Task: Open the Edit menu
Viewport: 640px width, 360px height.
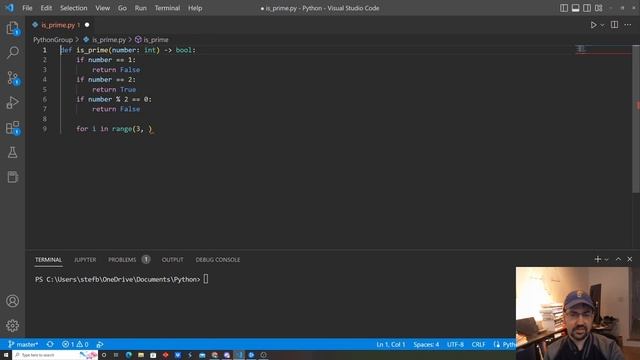Action: pos(46,8)
